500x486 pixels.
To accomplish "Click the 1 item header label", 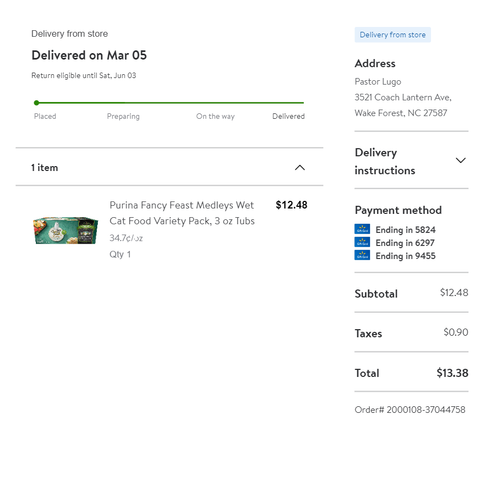I will coord(45,168).
